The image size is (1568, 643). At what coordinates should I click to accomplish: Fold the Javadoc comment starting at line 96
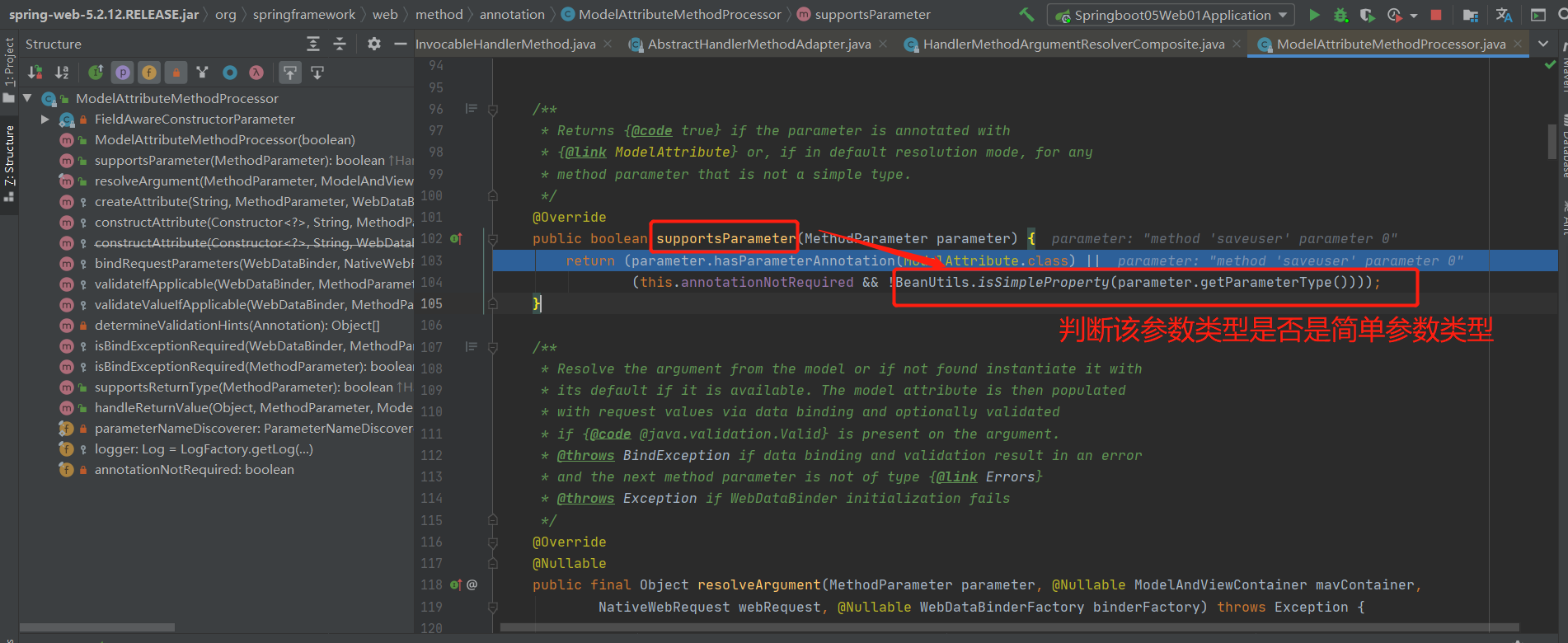493,110
